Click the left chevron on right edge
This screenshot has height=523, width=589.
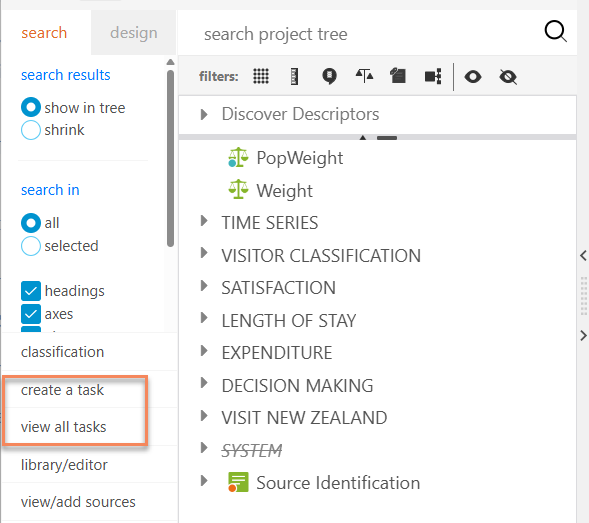583,255
